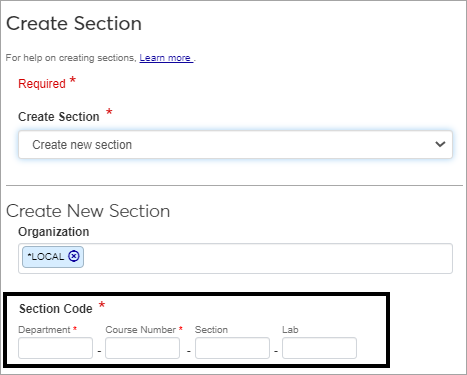Remove the *LOCAL organization tag
The width and height of the screenshot is (467, 375).
point(74,256)
